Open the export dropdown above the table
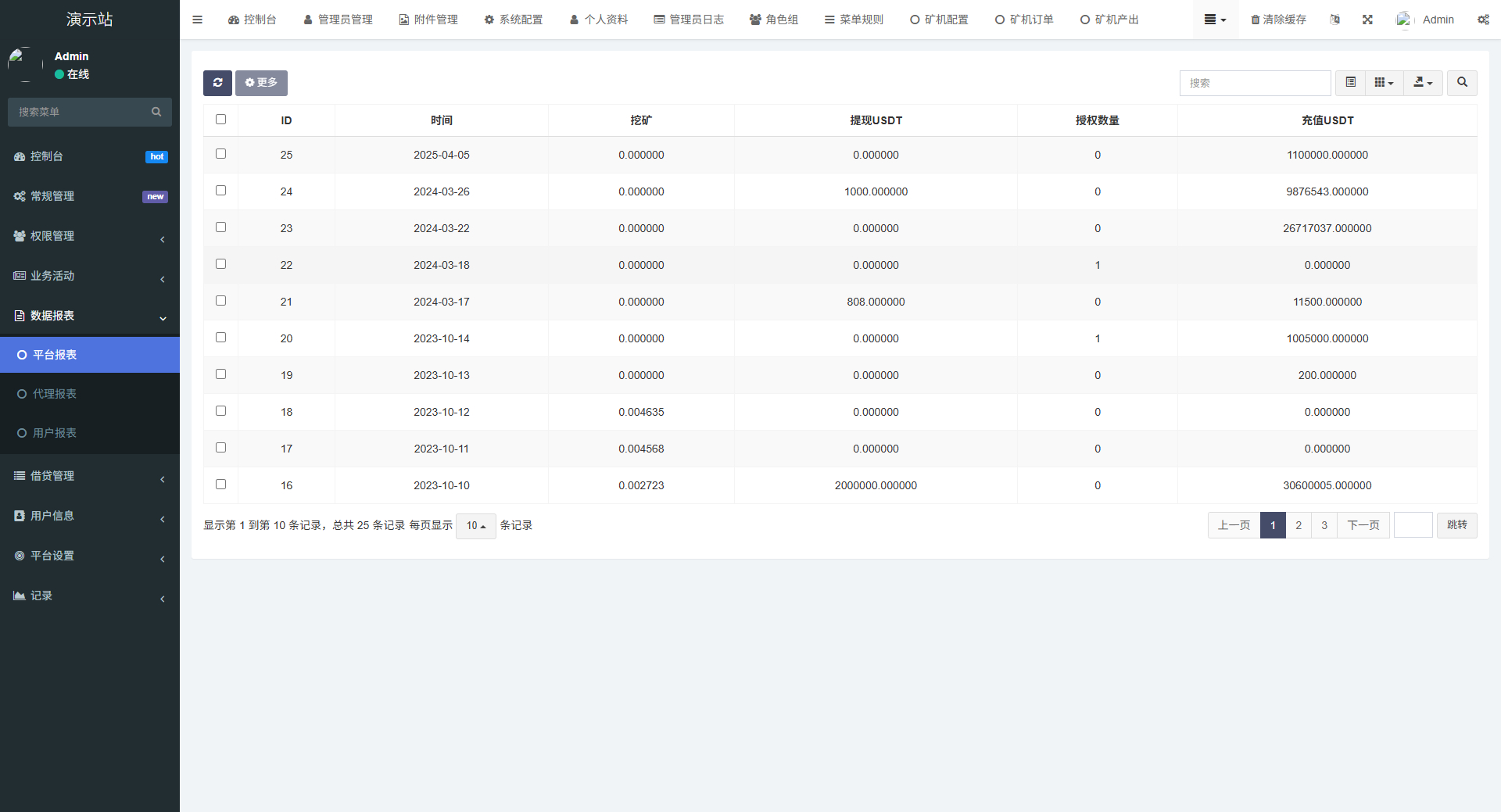 1423,83
